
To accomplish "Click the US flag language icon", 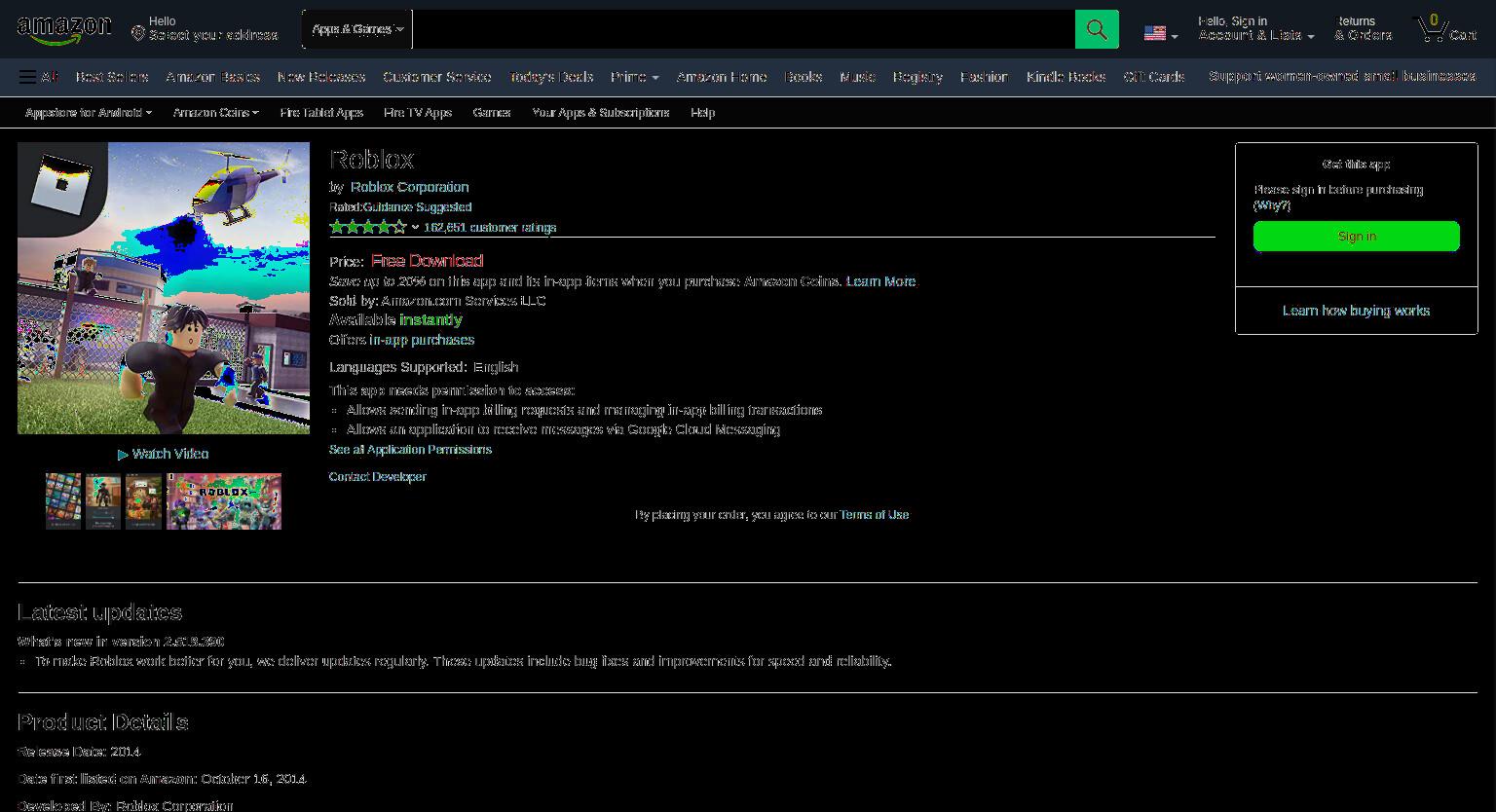I will (x=1155, y=34).
